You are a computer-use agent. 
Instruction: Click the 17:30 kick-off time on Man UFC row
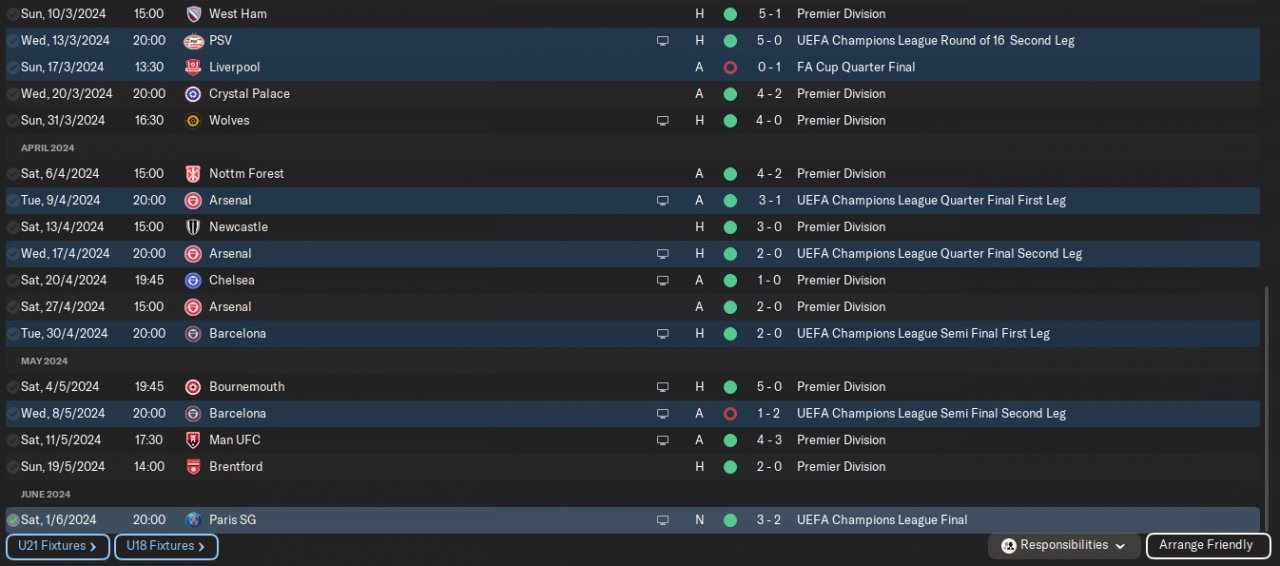pyautogui.click(x=148, y=440)
